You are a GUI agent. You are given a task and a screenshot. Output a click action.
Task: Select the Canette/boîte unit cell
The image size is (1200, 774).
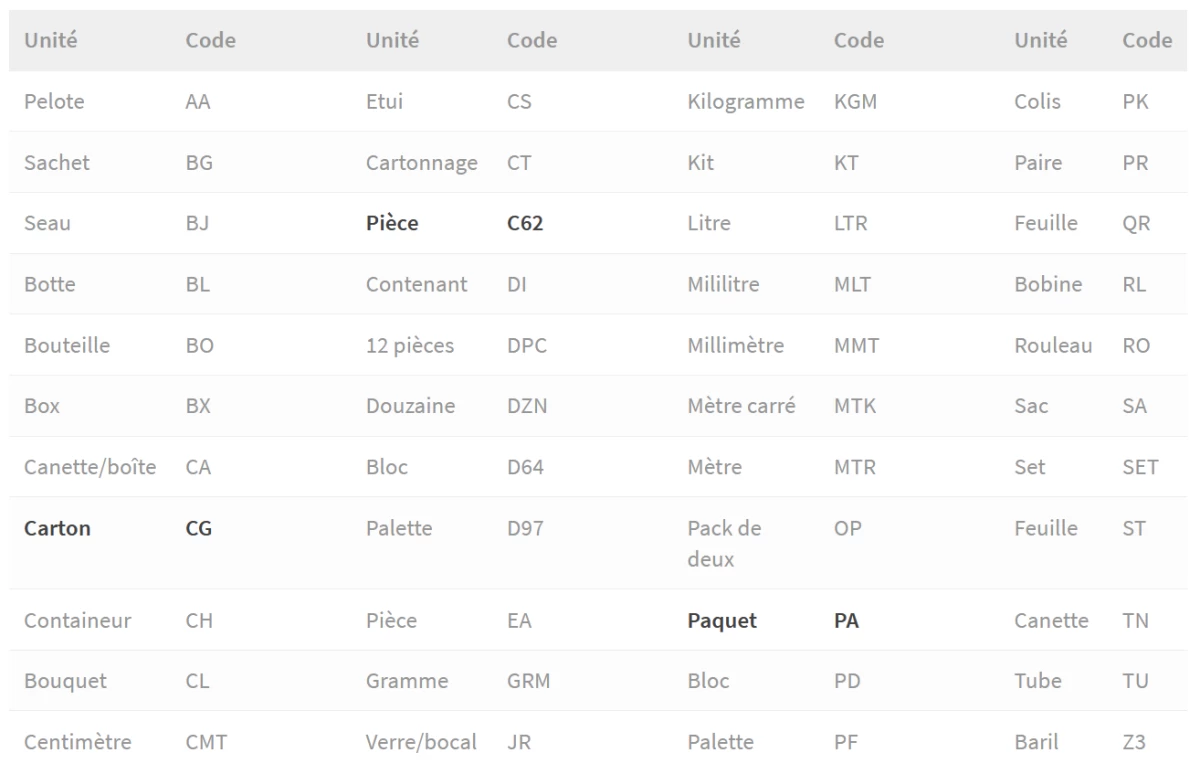pos(90,467)
